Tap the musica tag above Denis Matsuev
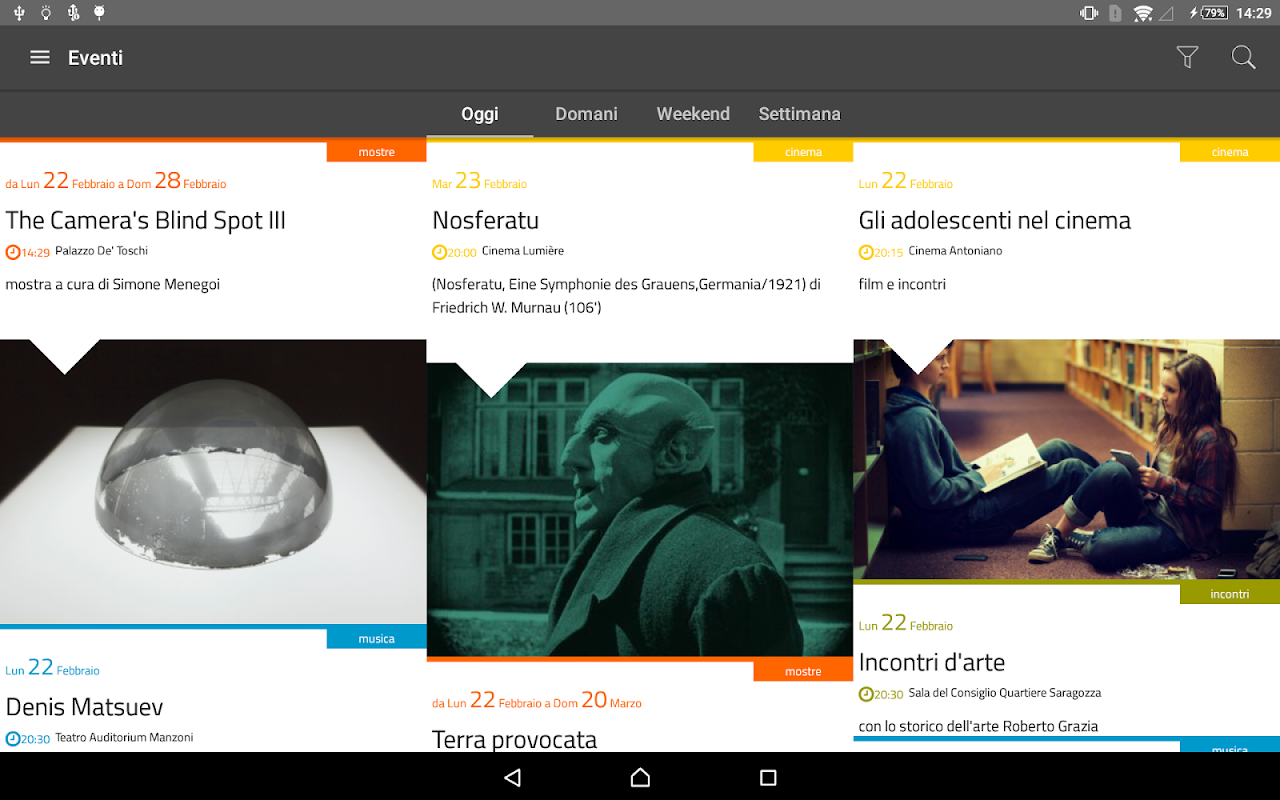 point(377,639)
